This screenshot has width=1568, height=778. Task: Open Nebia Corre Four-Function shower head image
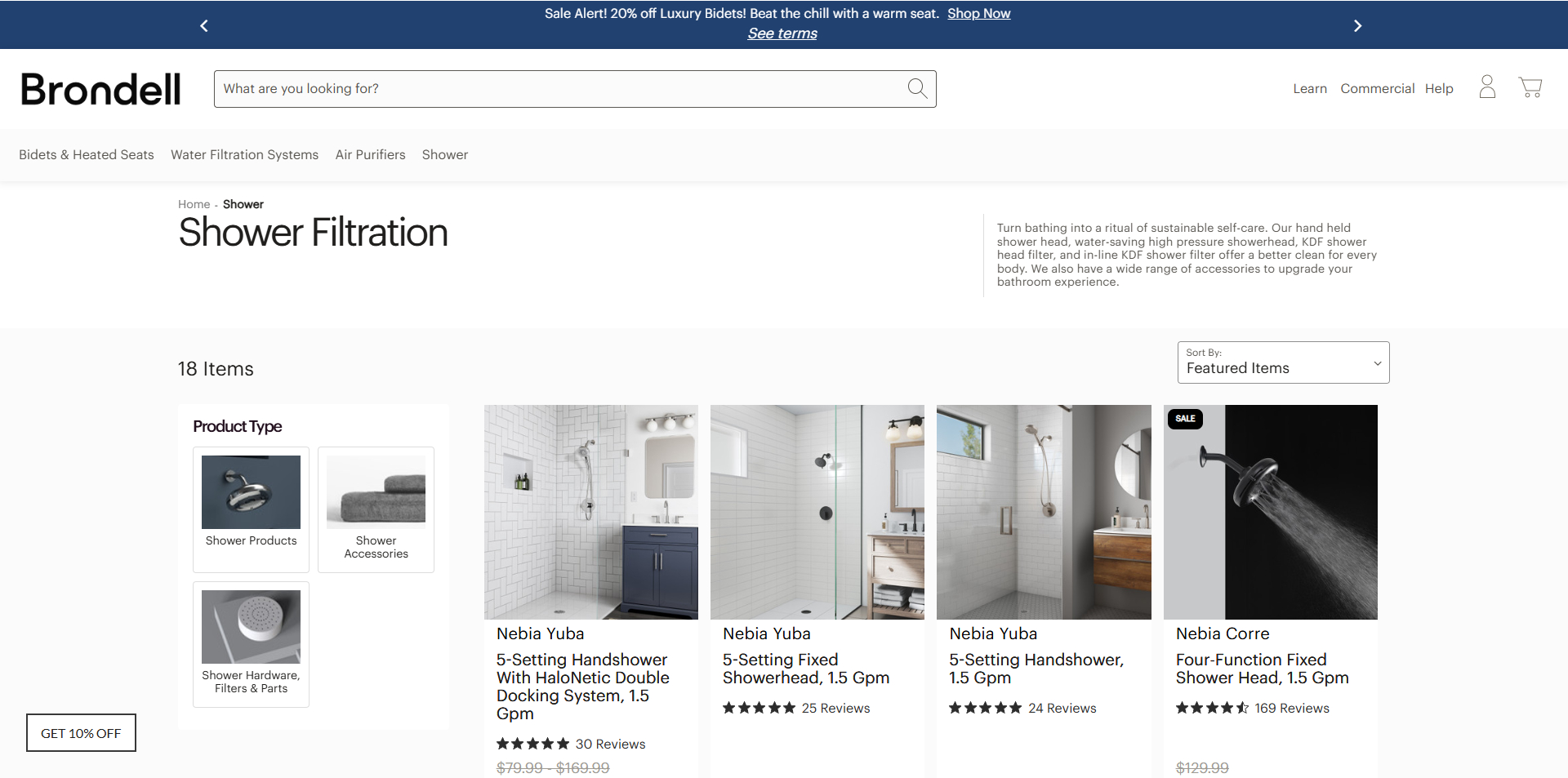[x=1270, y=512]
